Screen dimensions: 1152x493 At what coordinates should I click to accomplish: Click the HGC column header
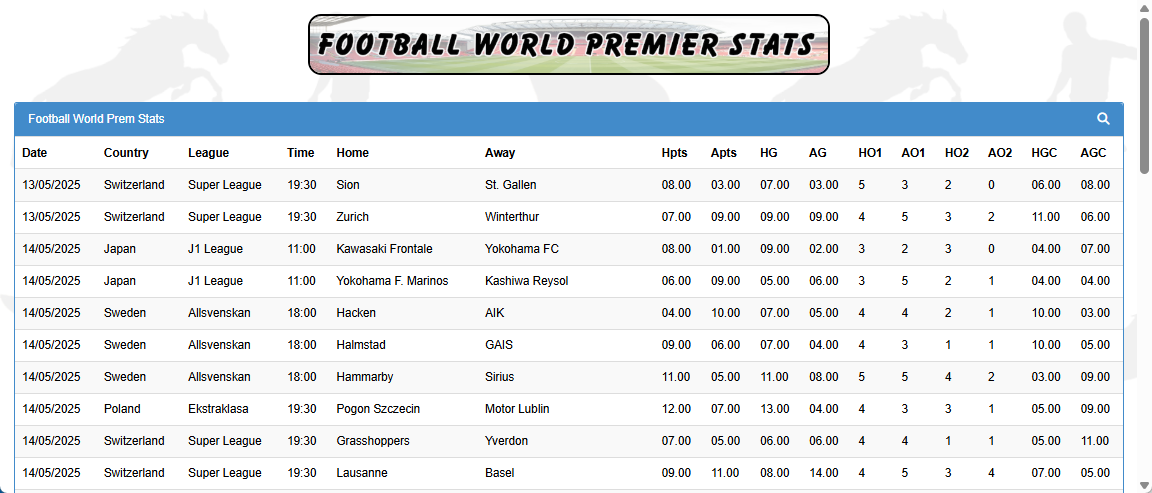(1044, 153)
